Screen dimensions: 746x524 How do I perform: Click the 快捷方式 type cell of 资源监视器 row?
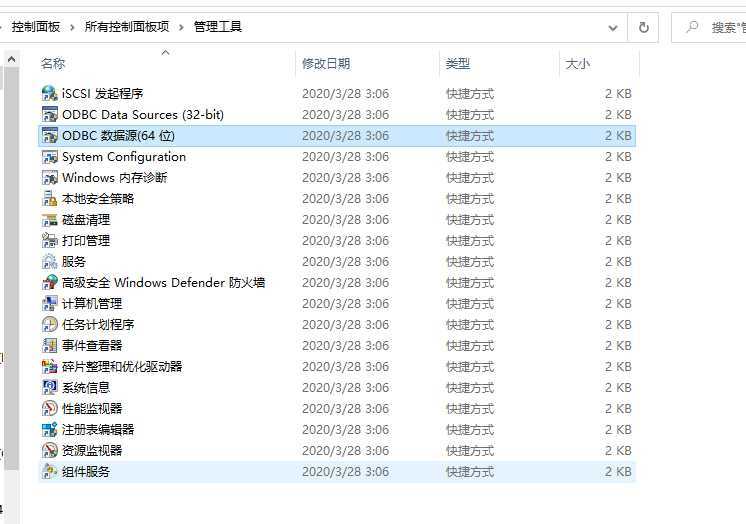pos(470,450)
